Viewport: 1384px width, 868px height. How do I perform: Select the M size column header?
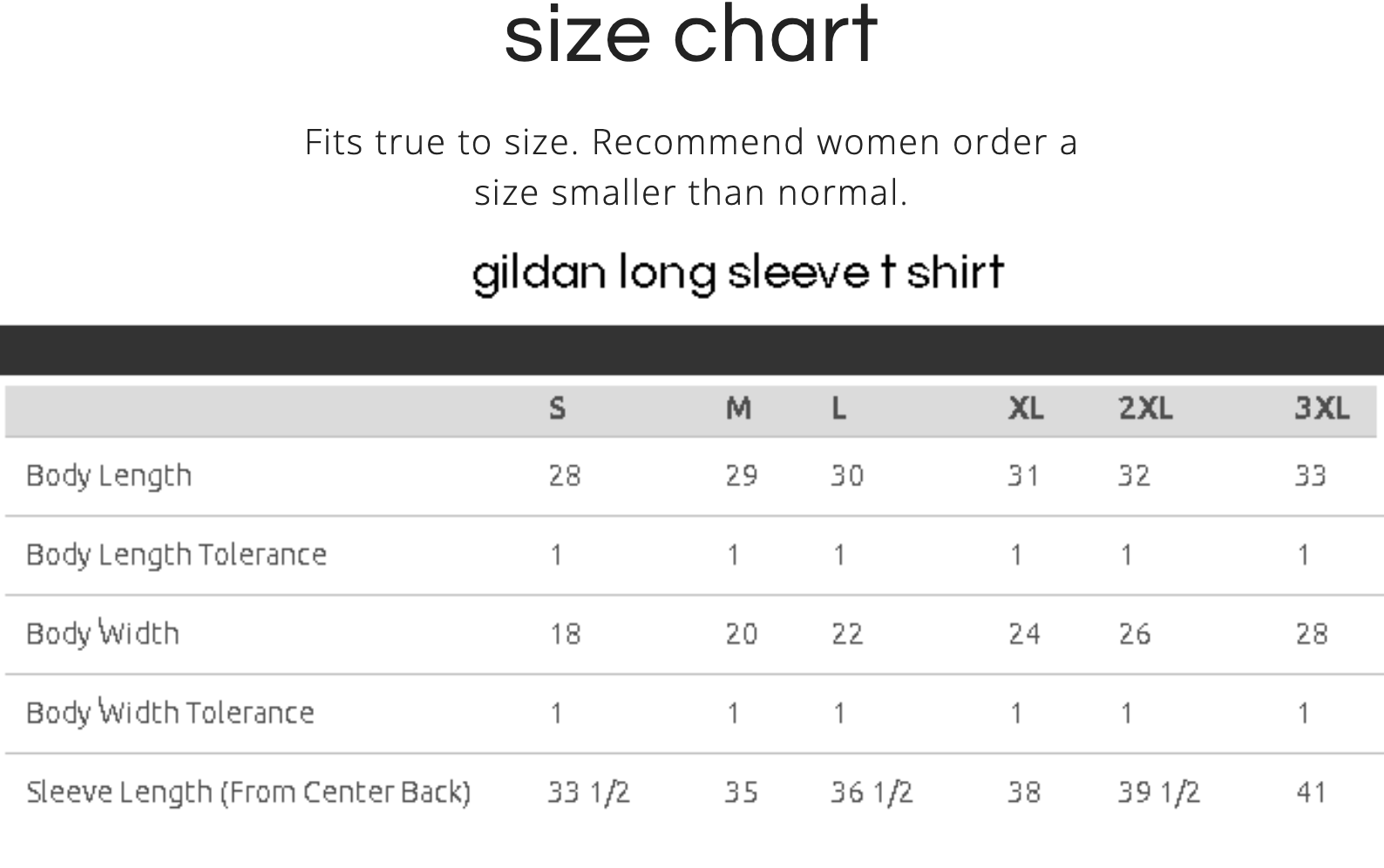(x=738, y=408)
